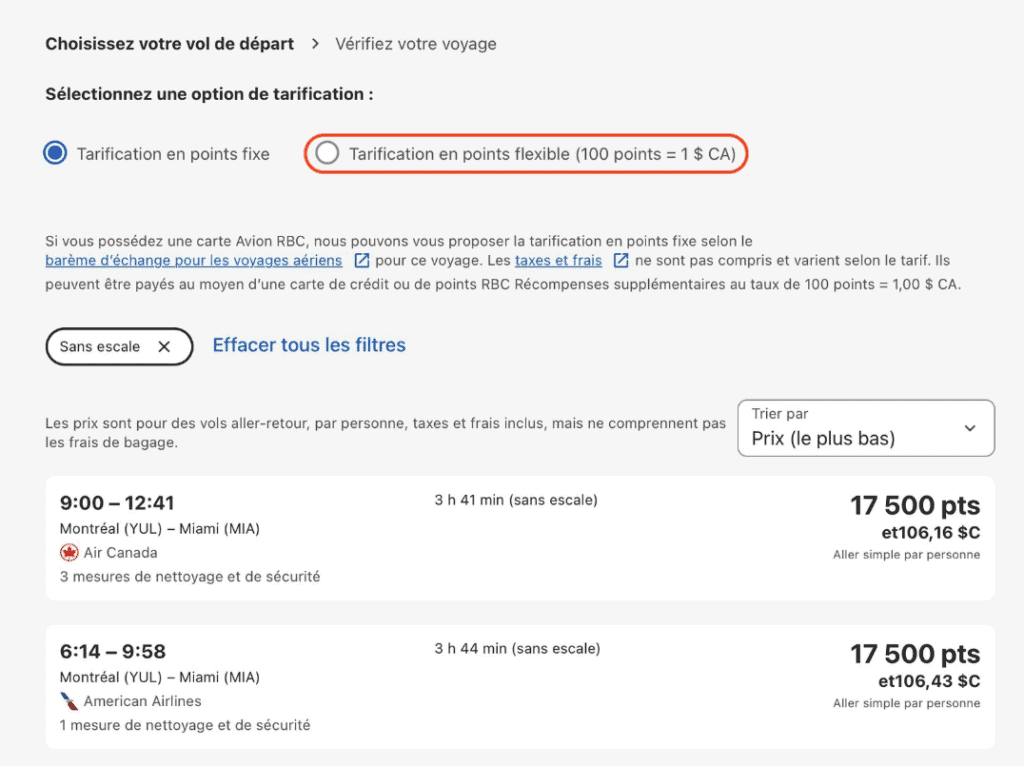Click Choisissez votre vol de départ breadcrumb
Image resolution: width=1024 pixels, height=766 pixels.
pyautogui.click(x=170, y=44)
